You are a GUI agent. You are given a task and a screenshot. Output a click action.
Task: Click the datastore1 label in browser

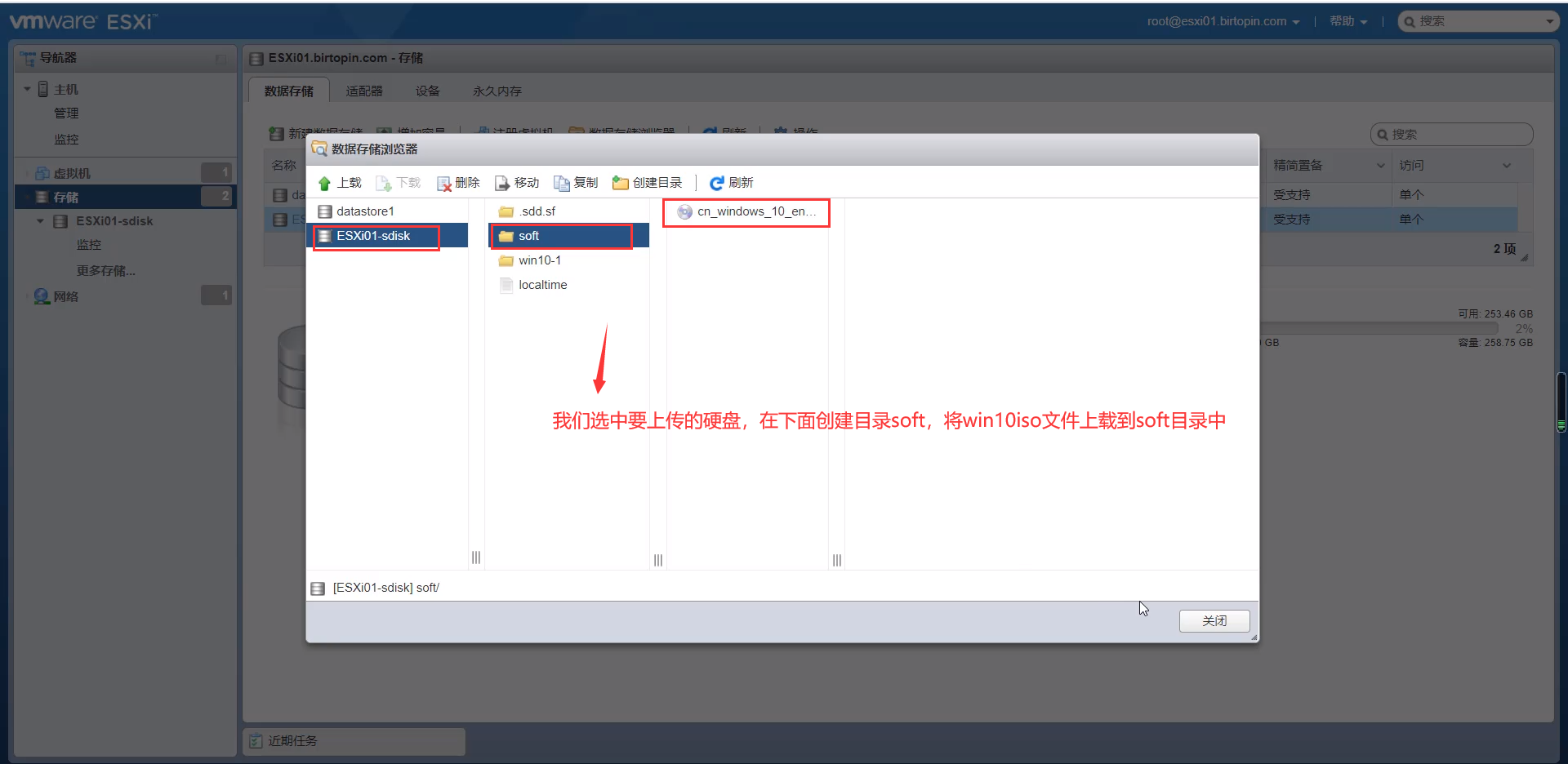[x=365, y=211]
